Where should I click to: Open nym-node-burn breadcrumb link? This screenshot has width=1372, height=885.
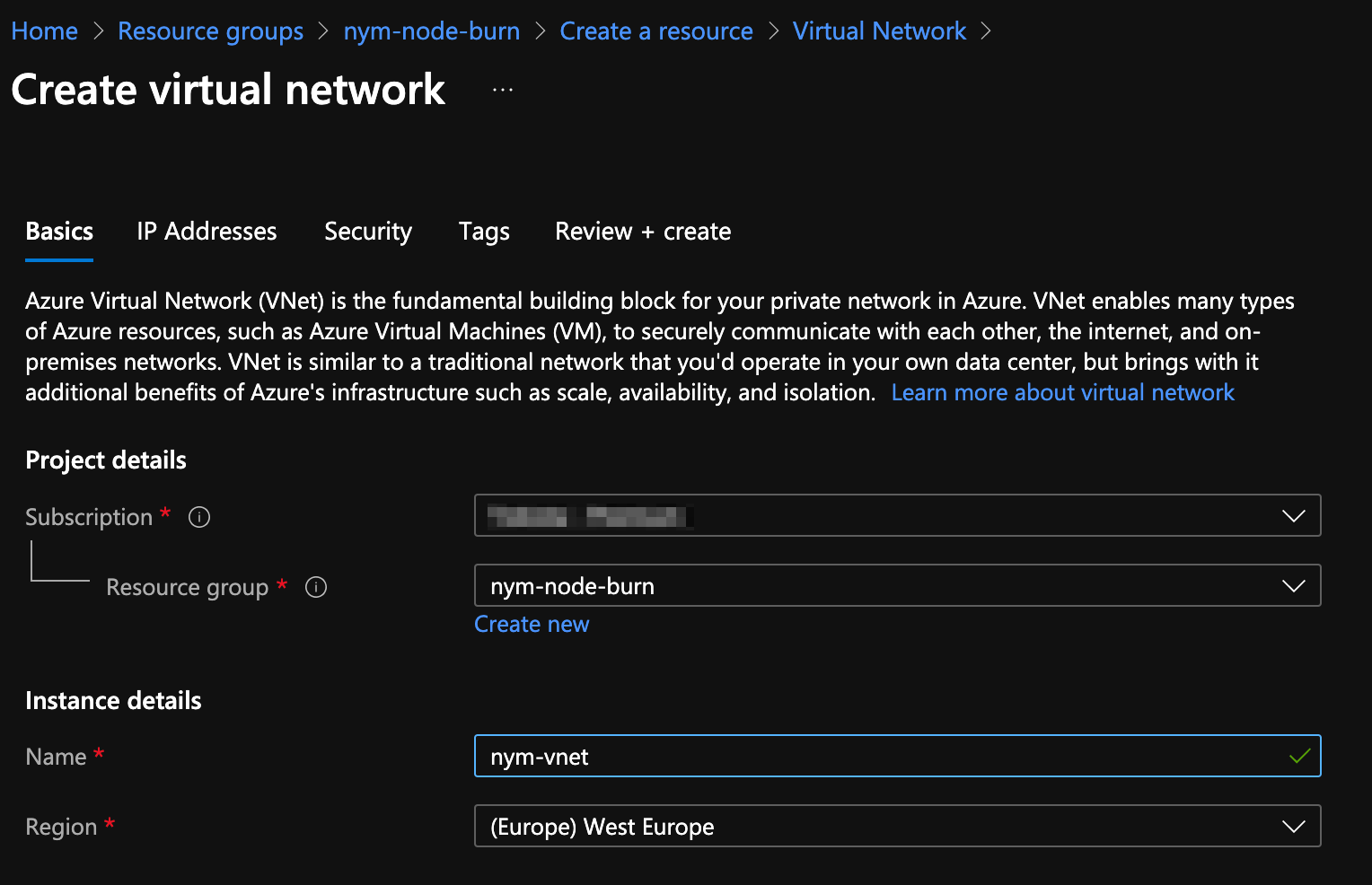[432, 31]
